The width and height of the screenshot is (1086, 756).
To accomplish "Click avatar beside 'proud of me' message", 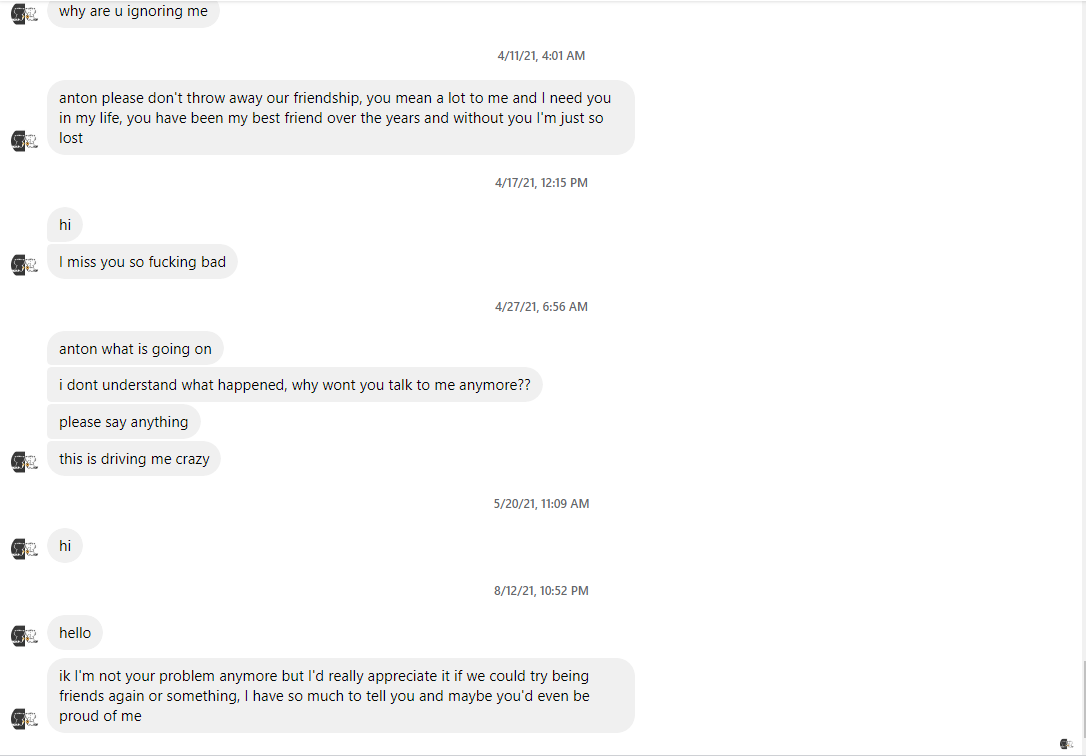I will point(24,719).
